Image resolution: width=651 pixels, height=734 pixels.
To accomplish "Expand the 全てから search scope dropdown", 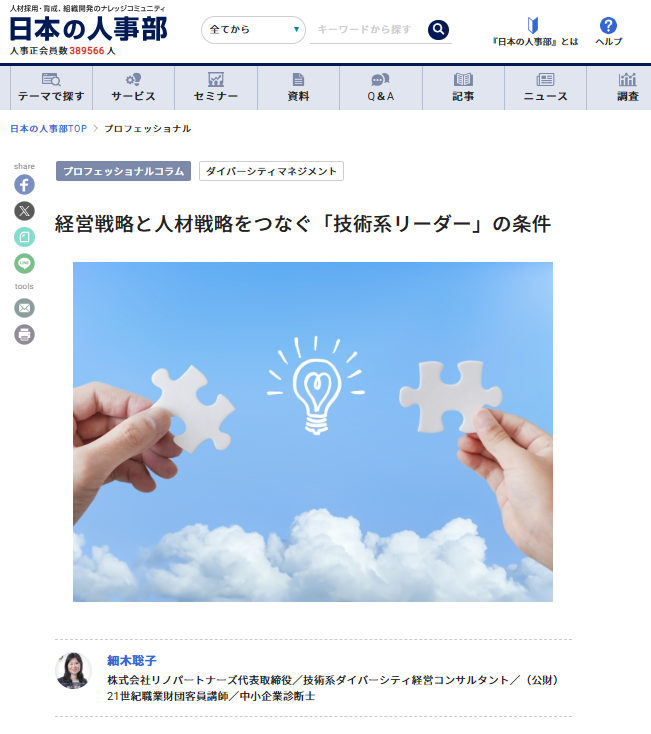I will pos(253,30).
